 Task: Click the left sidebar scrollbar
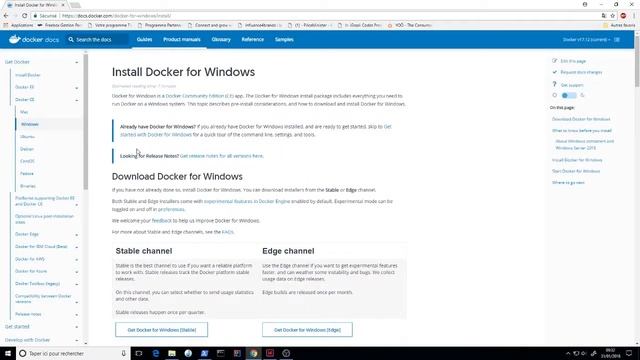click(x=86, y=122)
